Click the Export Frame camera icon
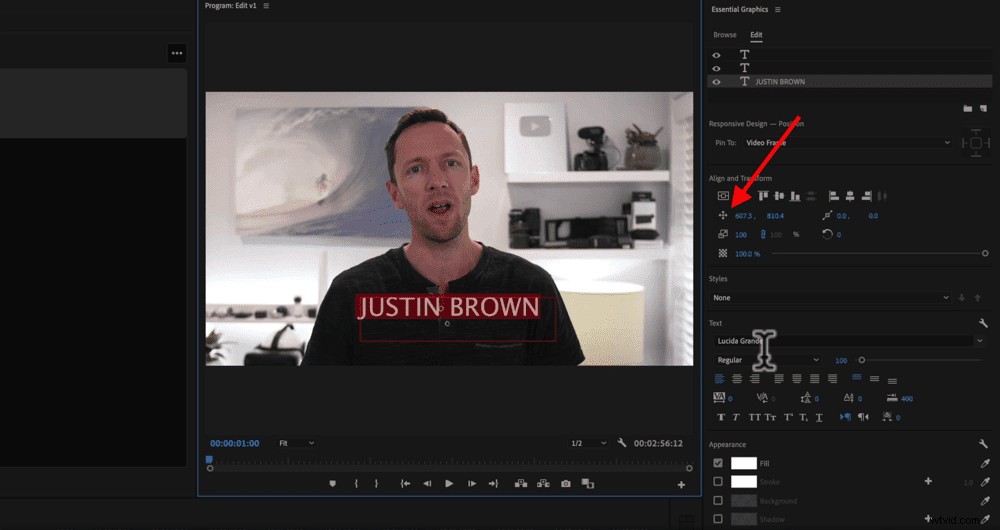Screen dimensions: 1000x530 (566, 484)
